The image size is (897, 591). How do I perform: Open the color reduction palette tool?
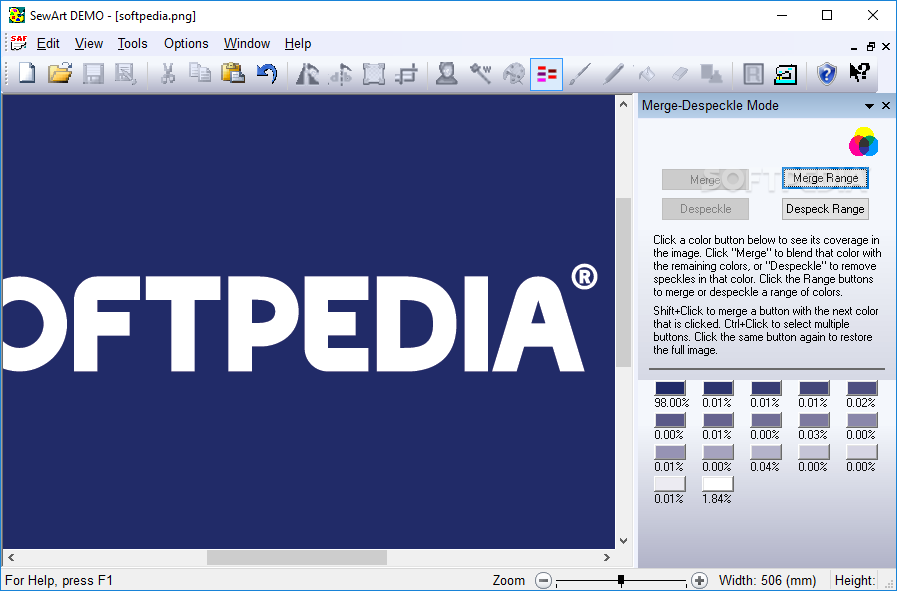514,74
